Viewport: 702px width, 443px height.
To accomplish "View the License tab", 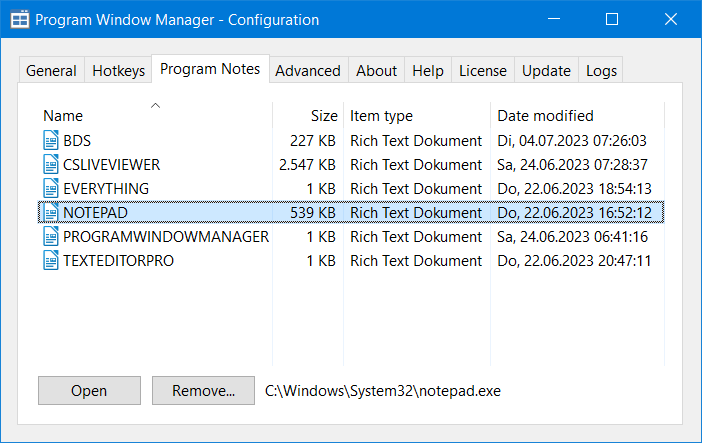I will pyautogui.click(x=483, y=70).
